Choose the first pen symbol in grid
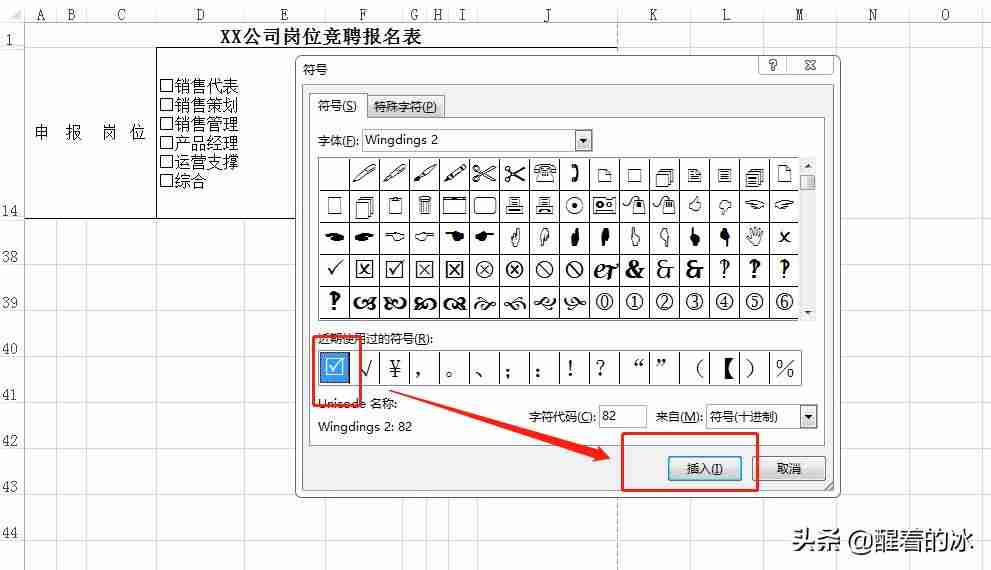The width and height of the screenshot is (991, 570). pyautogui.click(x=364, y=173)
